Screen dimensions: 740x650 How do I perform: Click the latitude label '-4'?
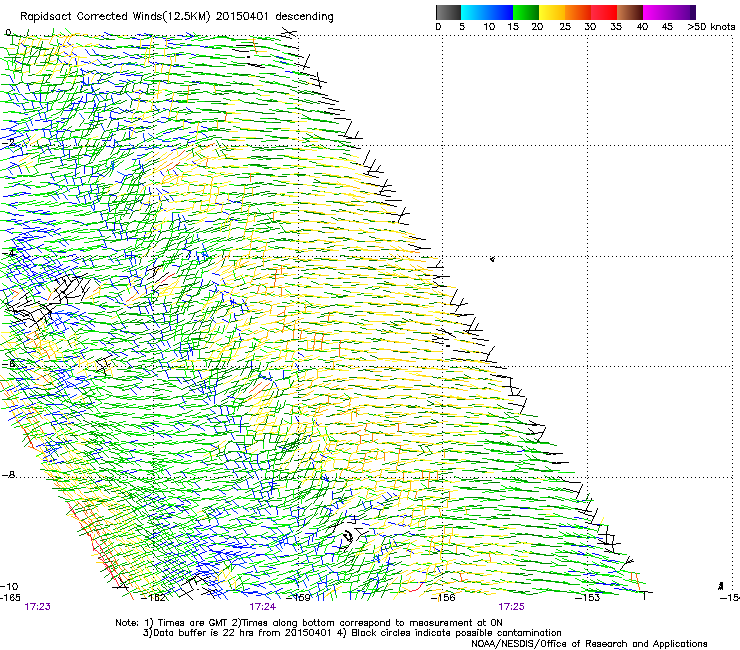[x=9, y=253]
